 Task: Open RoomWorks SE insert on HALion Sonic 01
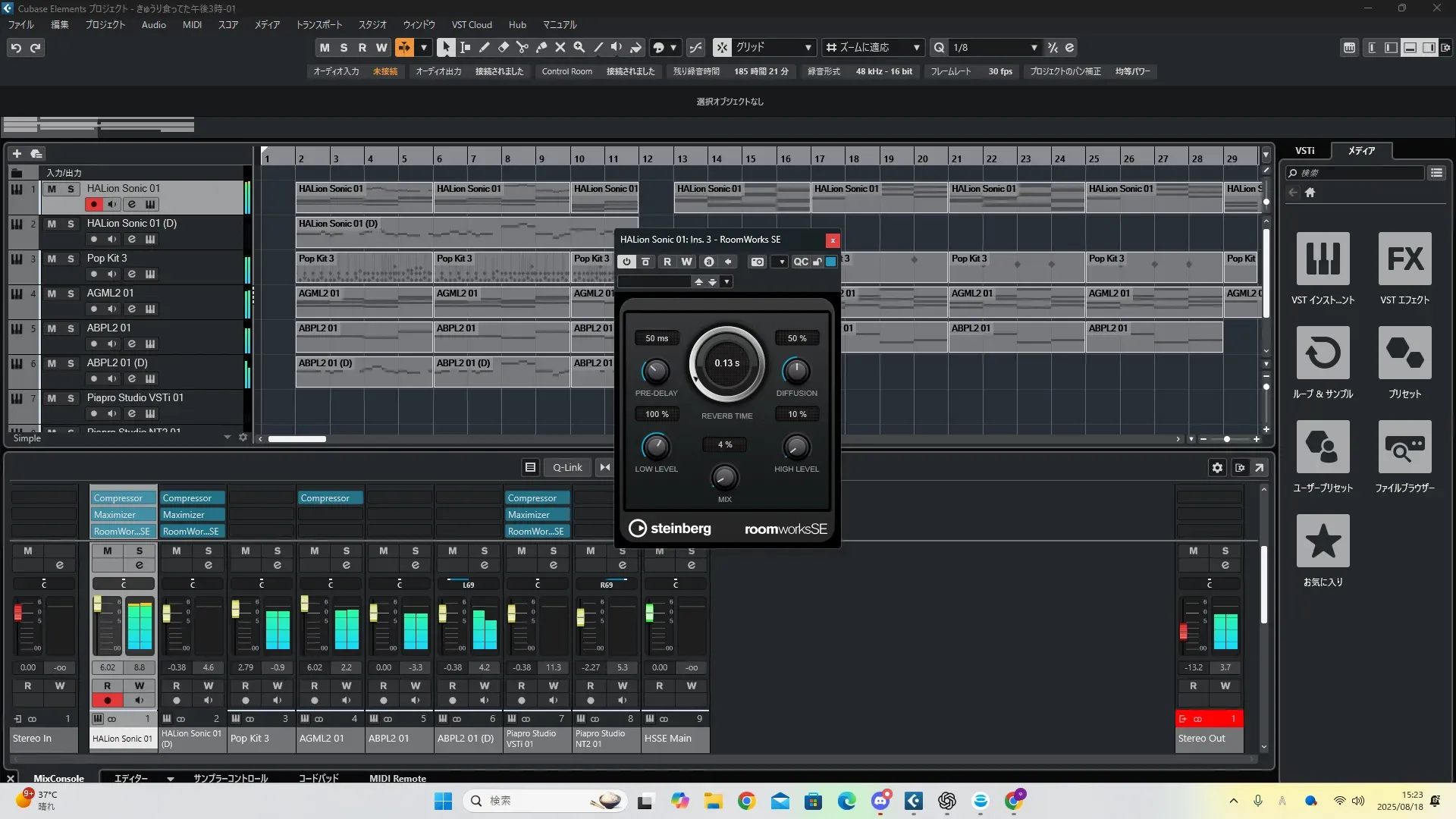click(122, 531)
